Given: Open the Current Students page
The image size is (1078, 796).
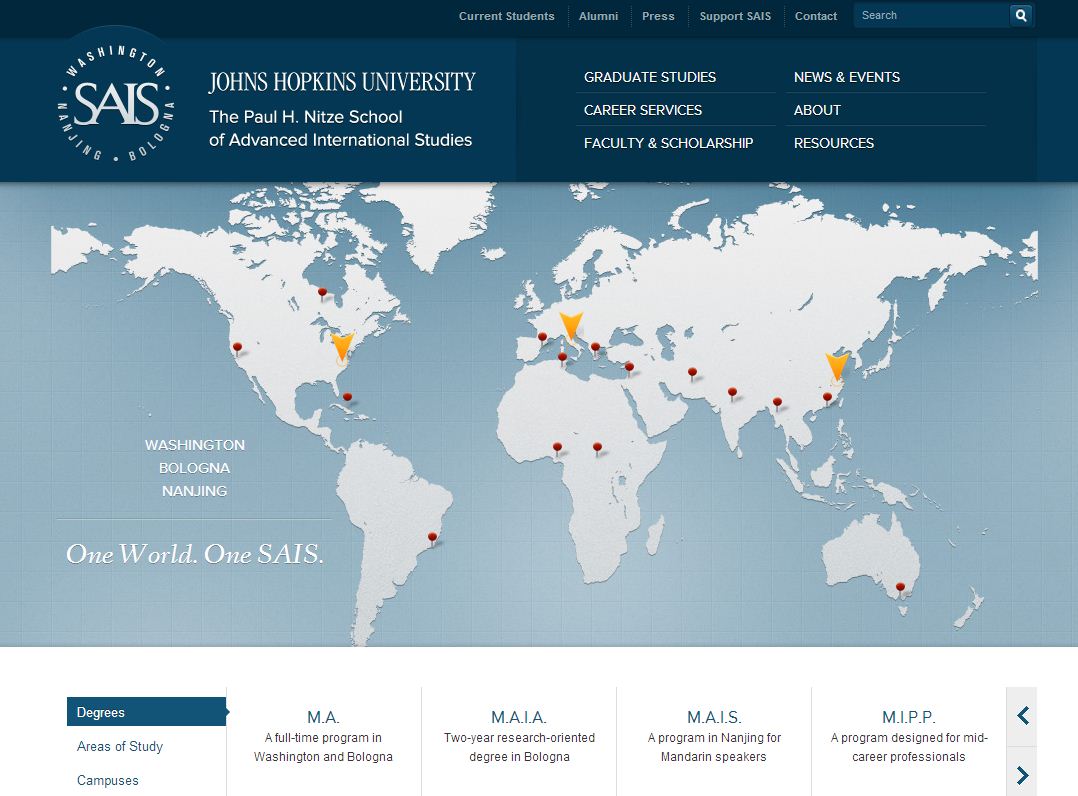Looking at the screenshot, I should coord(506,16).
